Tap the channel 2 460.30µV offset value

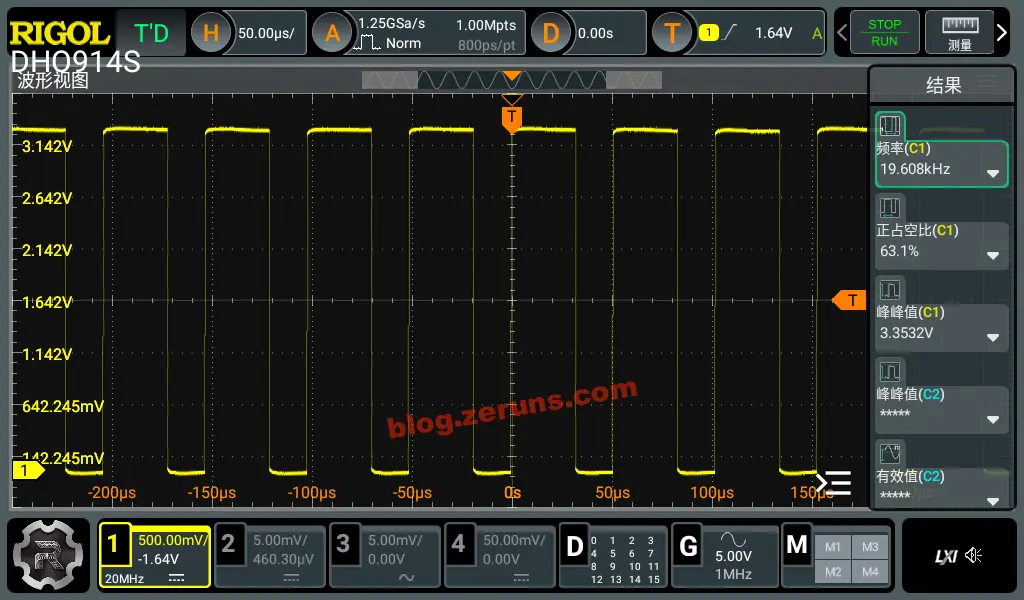(283, 559)
